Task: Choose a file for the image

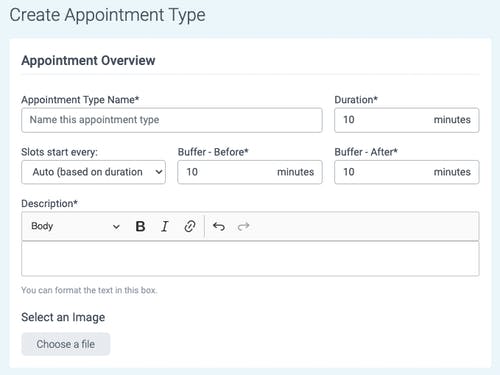Action: click(x=66, y=344)
